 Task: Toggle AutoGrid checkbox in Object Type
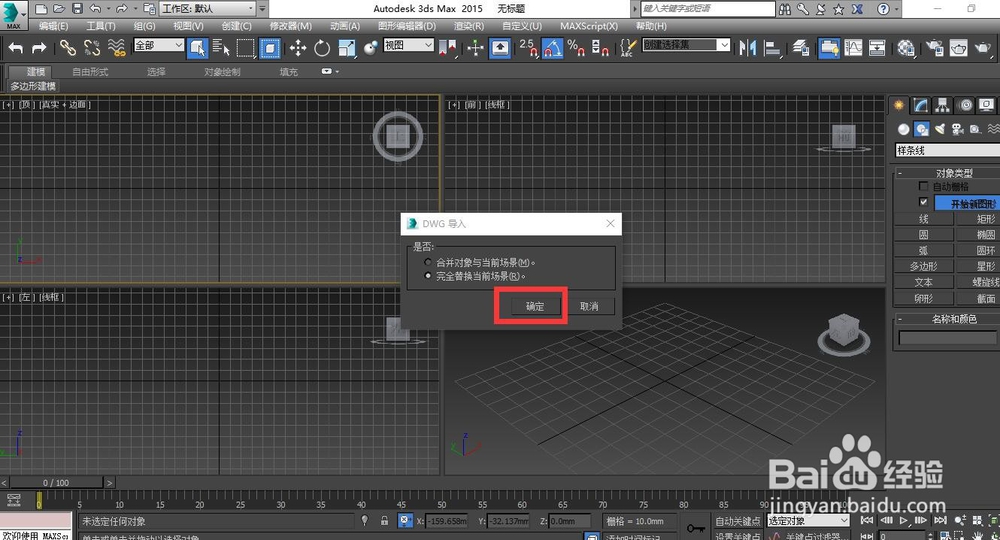pyautogui.click(x=923, y=186)
